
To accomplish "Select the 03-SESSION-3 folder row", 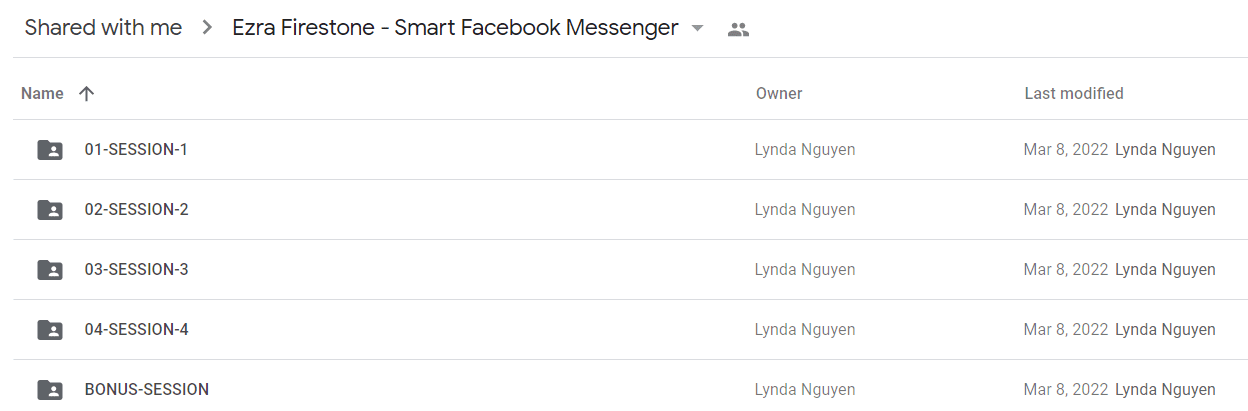I will [630, 270].
